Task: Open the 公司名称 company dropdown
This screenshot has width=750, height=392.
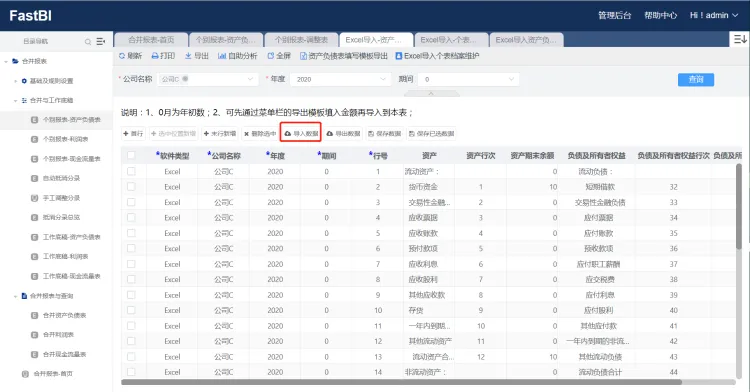Action: (207, 79)
